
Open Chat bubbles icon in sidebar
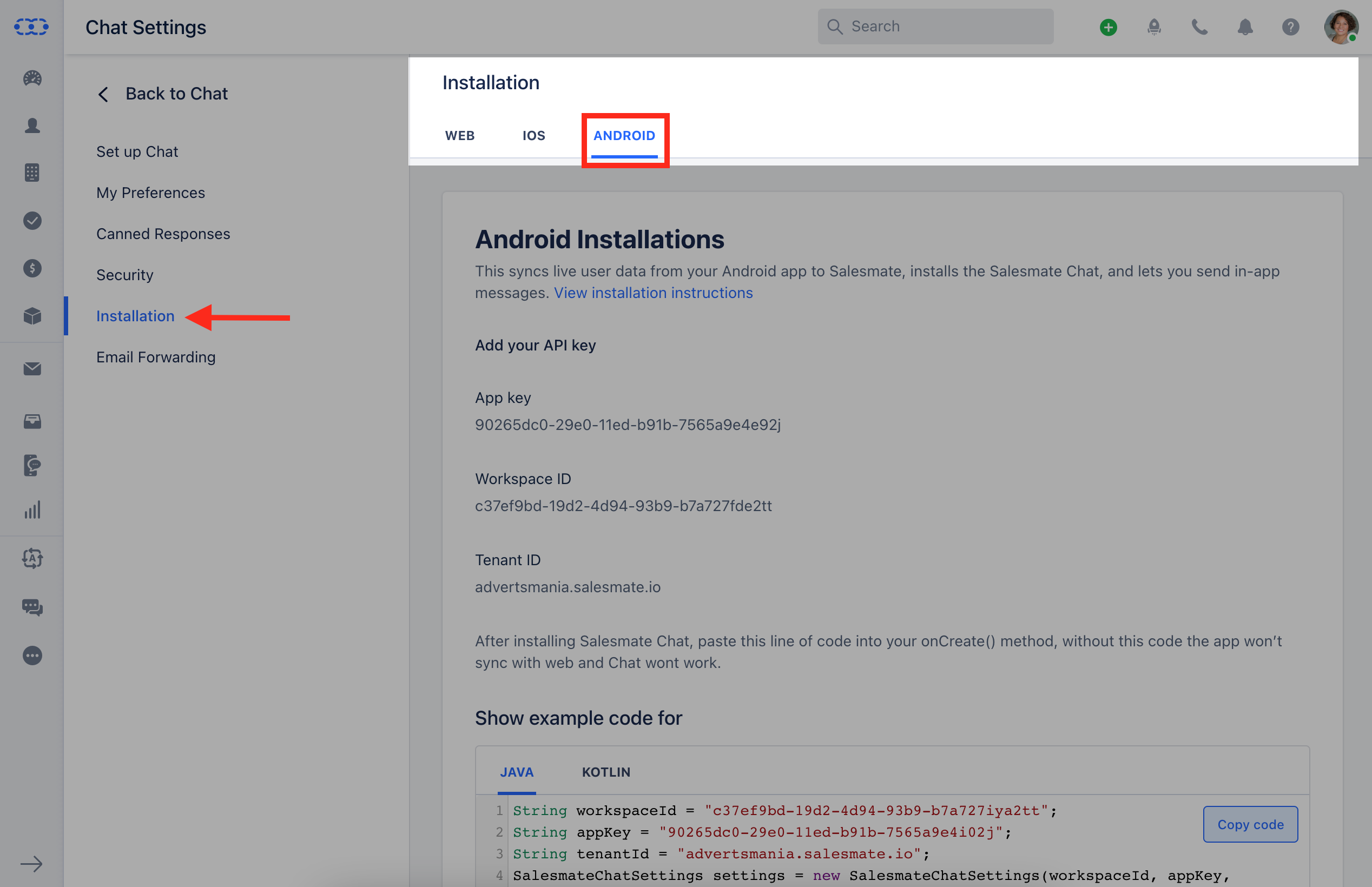tap(32, 607)
